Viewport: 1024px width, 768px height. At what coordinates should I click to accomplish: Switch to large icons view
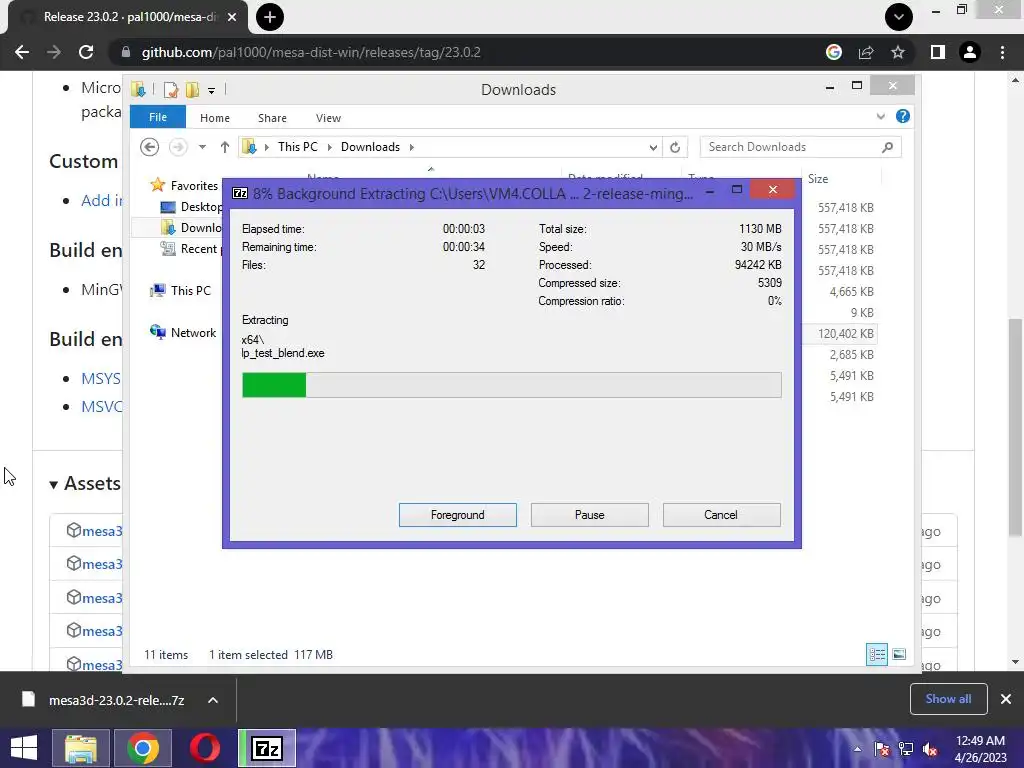tap(899, 654)
